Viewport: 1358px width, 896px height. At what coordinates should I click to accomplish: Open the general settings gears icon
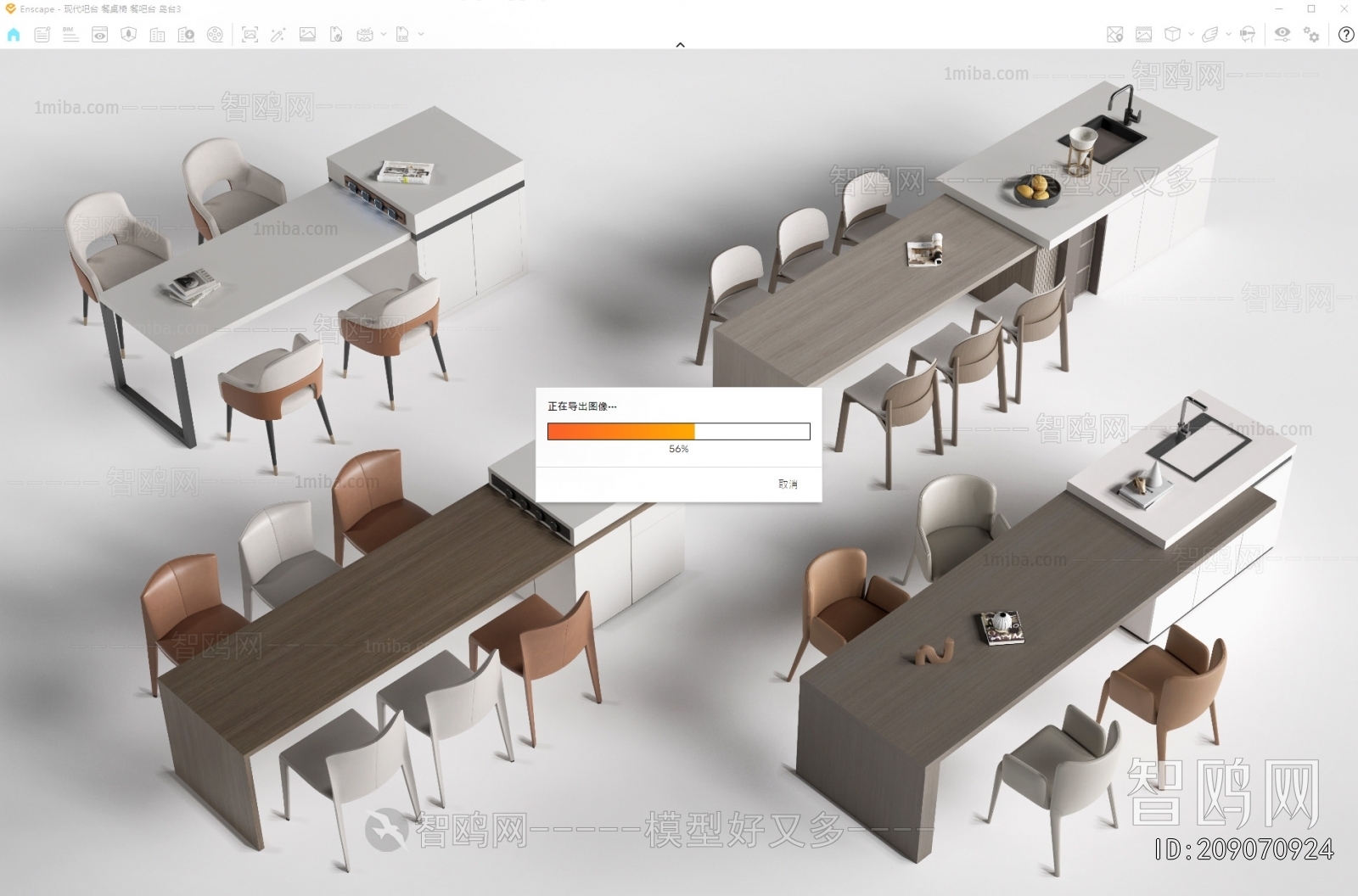coord(1311,36)
